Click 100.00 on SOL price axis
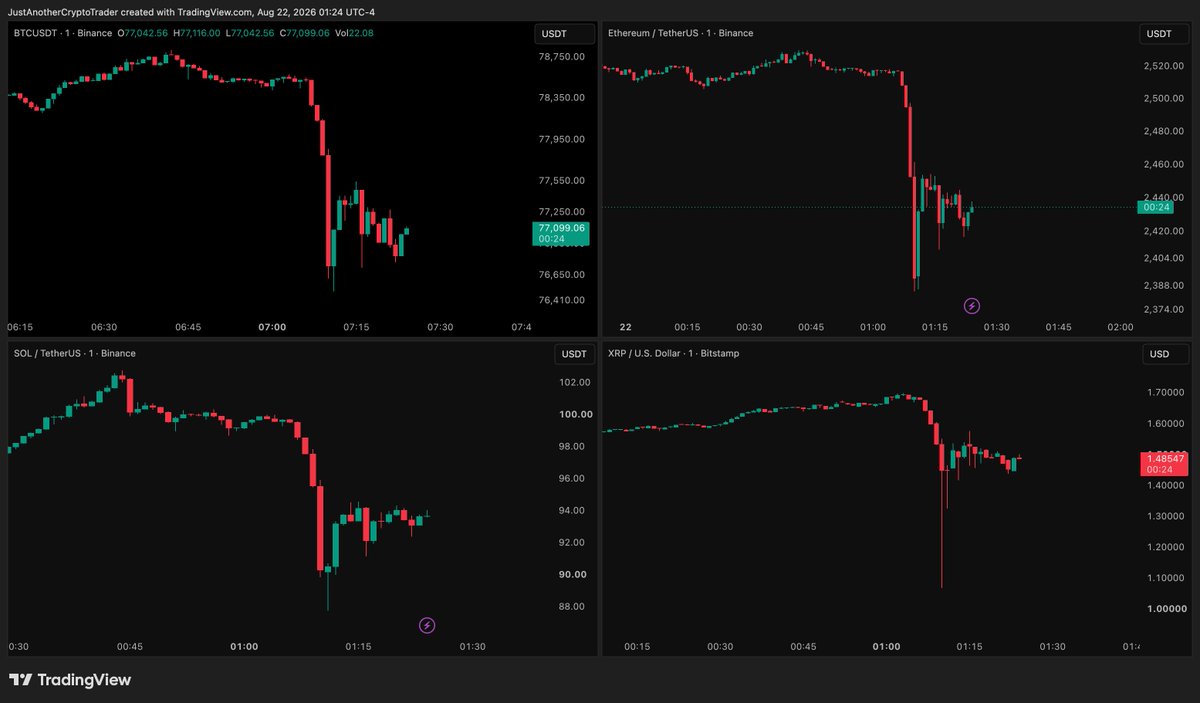Image resolution: width=1200 pixels, height=703 pixels. coord(576,415)
